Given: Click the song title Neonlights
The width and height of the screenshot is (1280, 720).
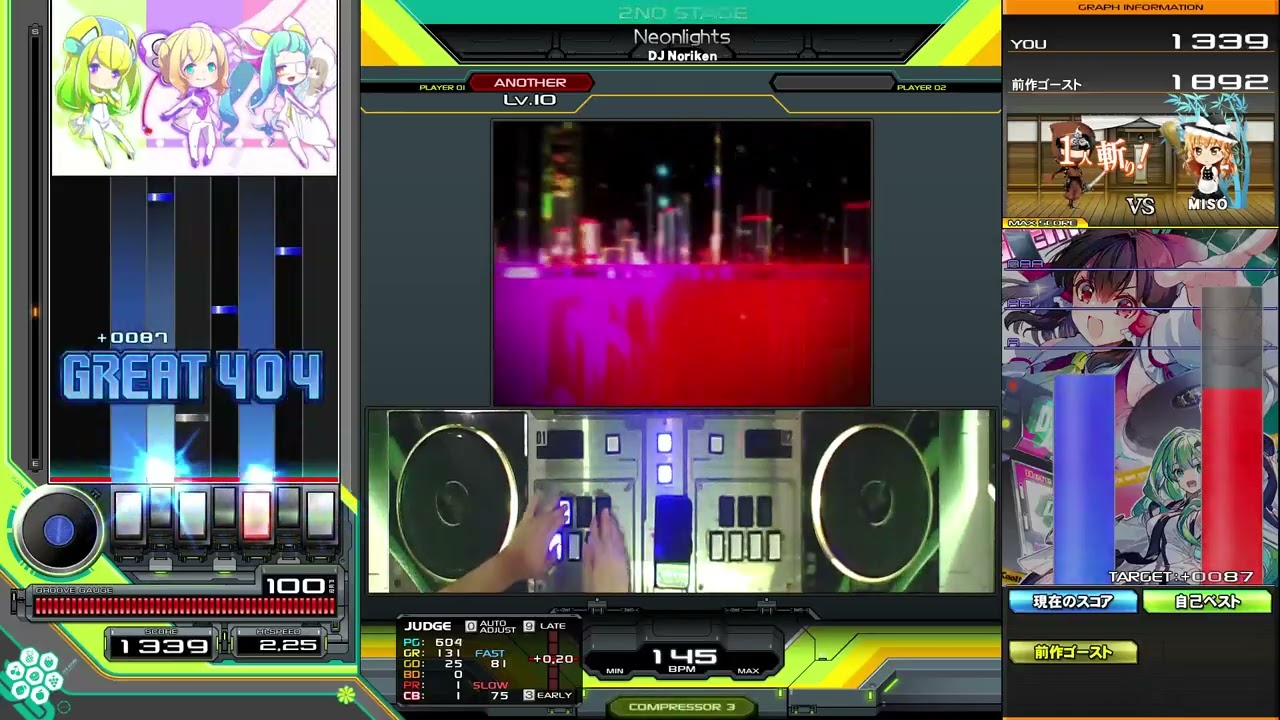Looking at the screenshot, I should tap(682, 37).
